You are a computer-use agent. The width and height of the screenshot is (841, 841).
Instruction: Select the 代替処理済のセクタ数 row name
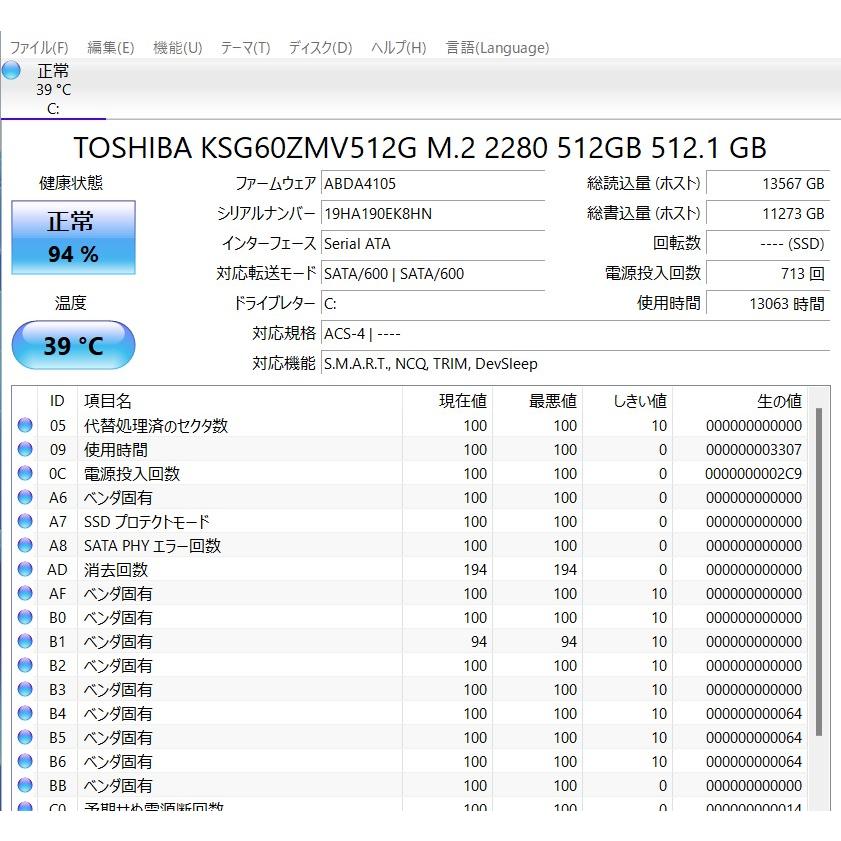pos(156,426)
